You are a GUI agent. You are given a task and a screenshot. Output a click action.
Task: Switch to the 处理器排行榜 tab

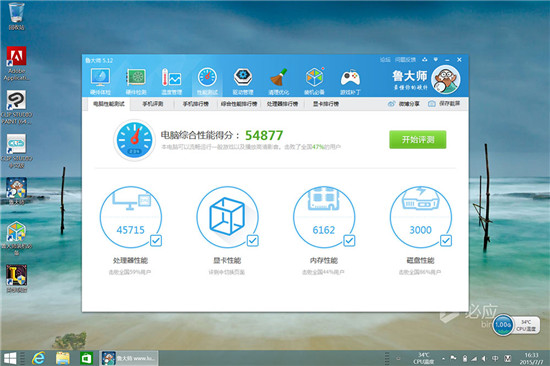tap(282, 104)
